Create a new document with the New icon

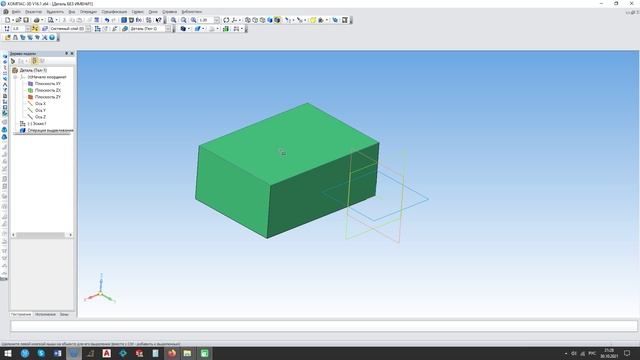(x=8, y=20)
